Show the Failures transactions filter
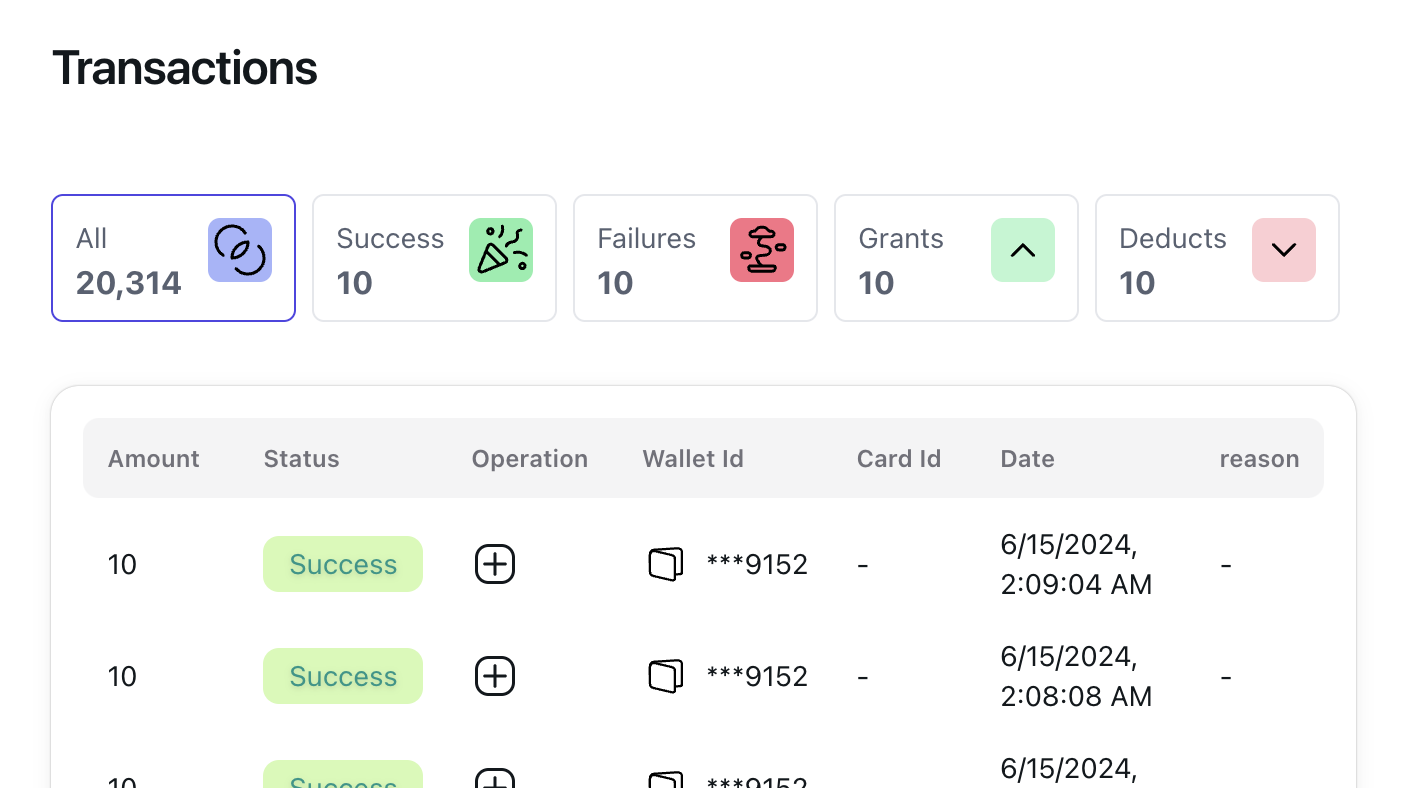This screenshot has width=1404, height=788. [695, 258]
